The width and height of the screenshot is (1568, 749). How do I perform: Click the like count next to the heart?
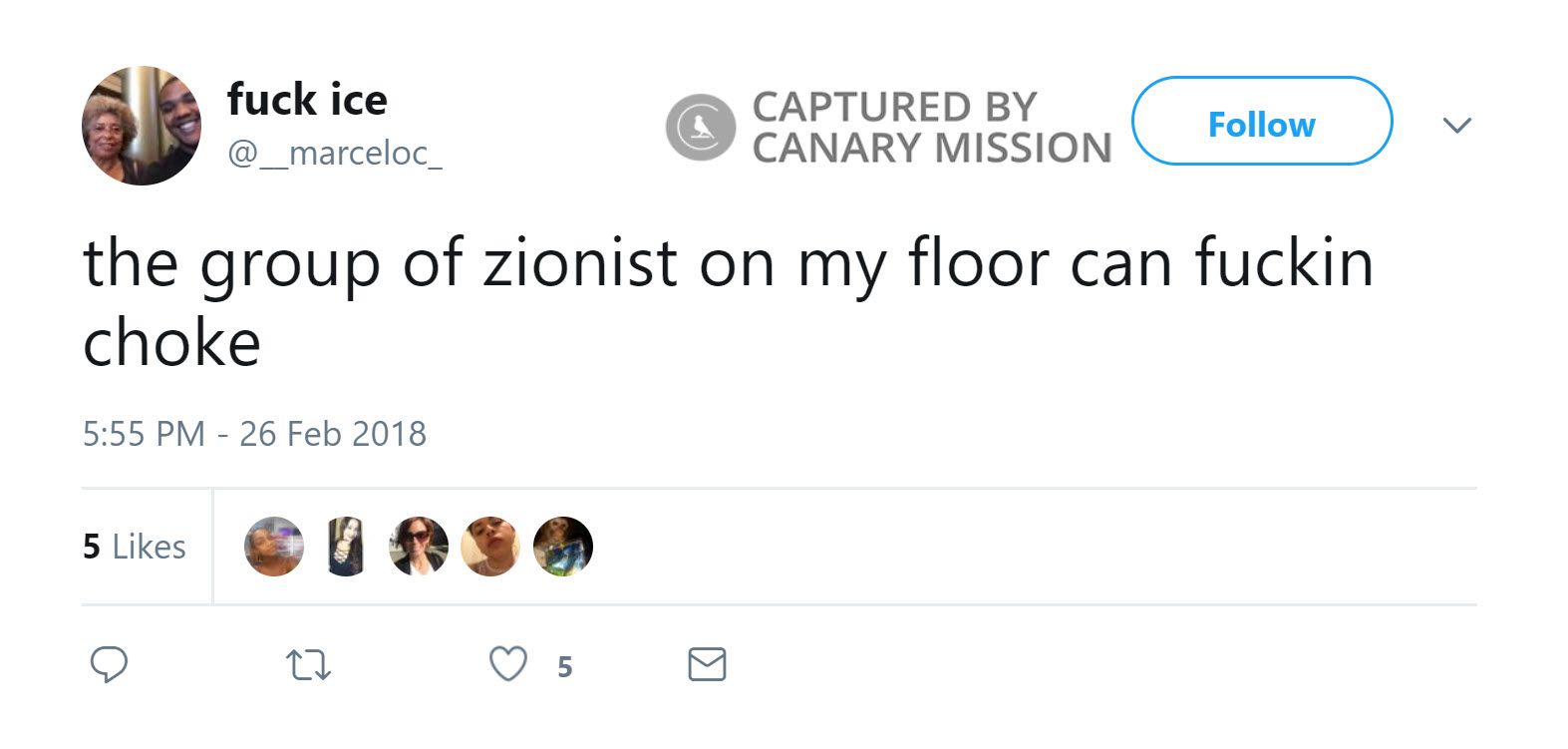point(564,666)
